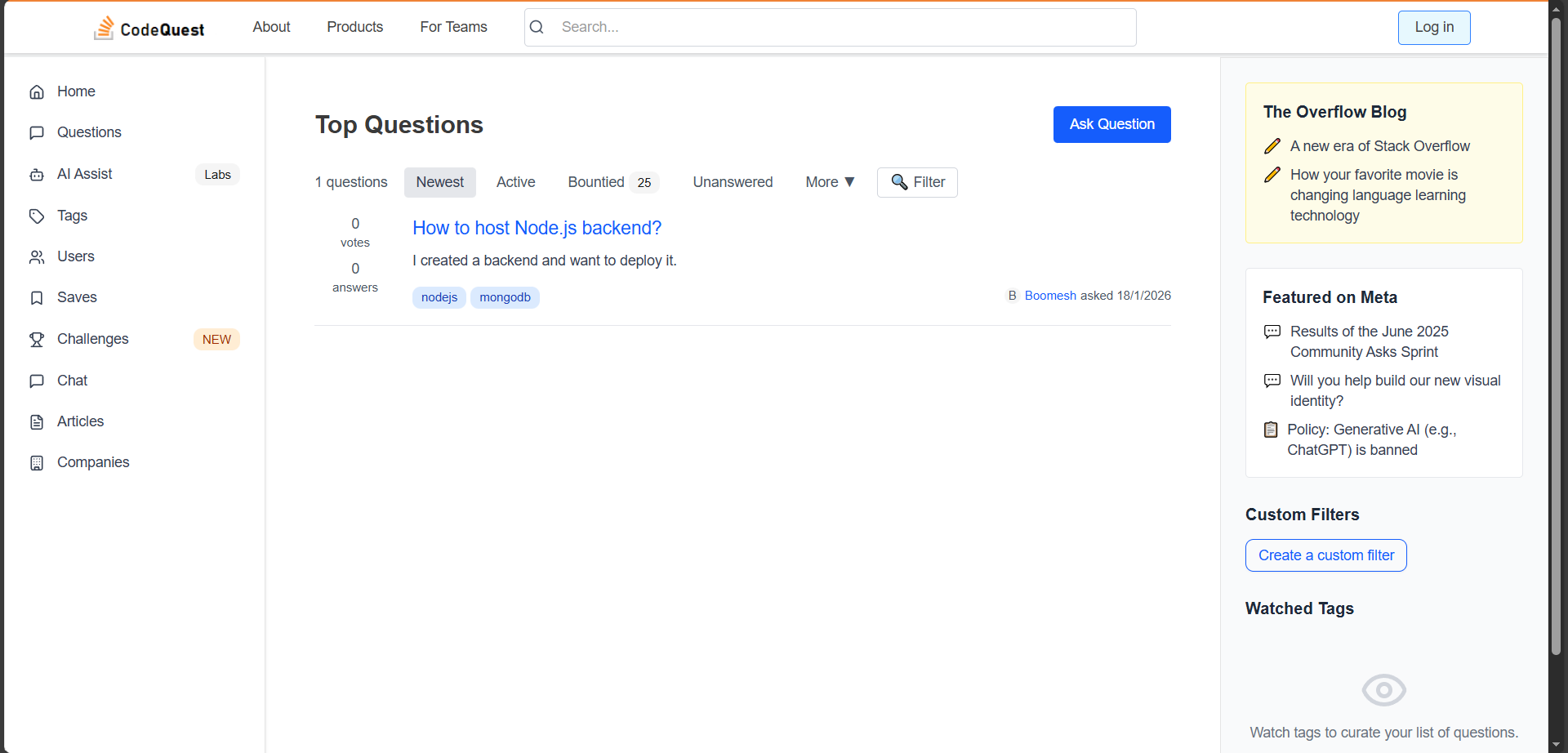Click the Watched Tags eye icon
This screenshot has height=753, width=1568.
(1383, 690)
